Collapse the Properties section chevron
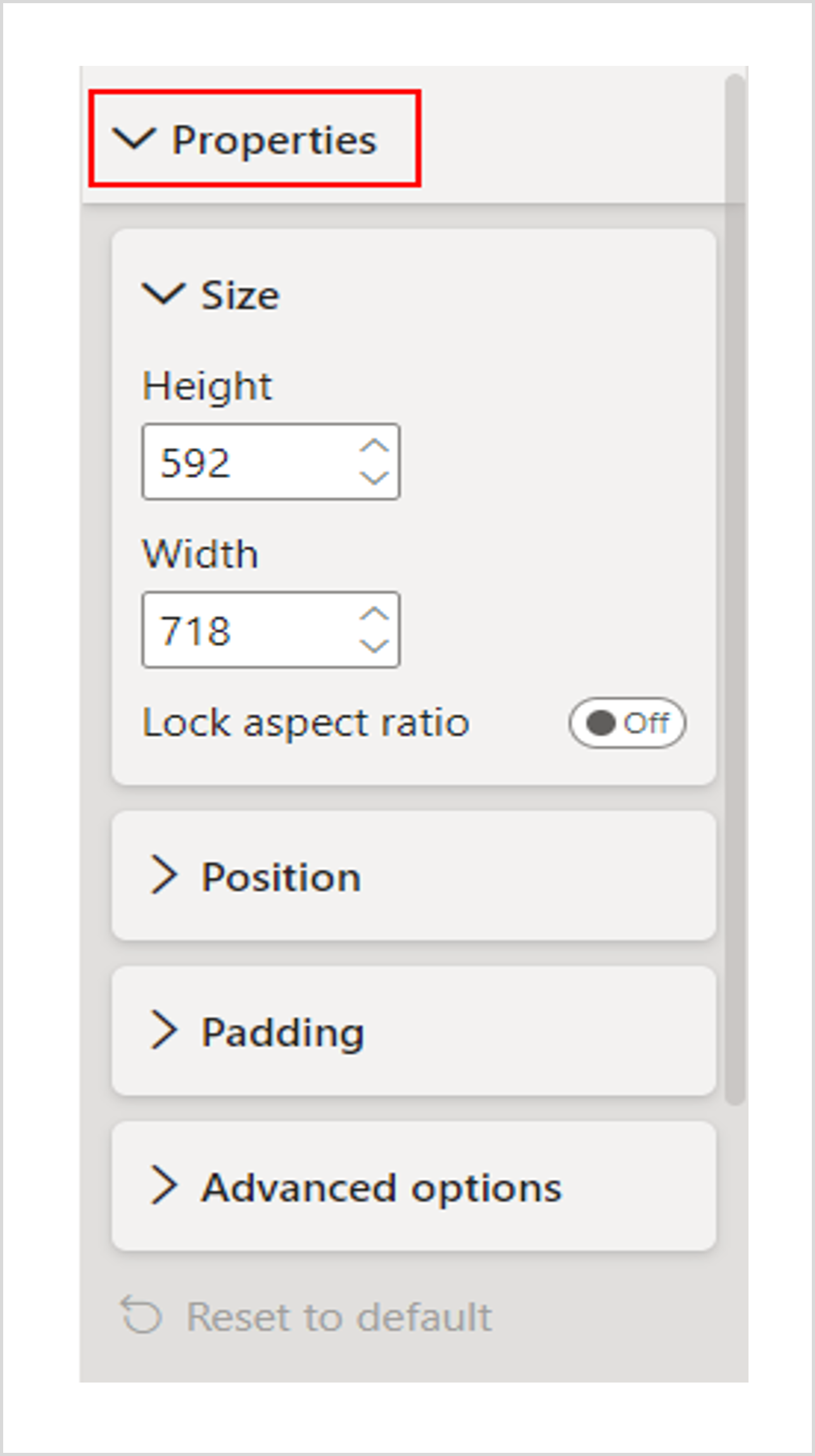Viewport: 815px width, 1456px height. (133, 139)
